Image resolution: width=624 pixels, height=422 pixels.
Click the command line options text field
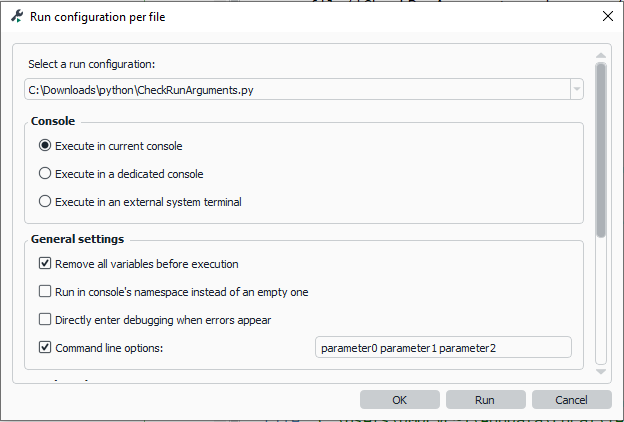(442, 348)
